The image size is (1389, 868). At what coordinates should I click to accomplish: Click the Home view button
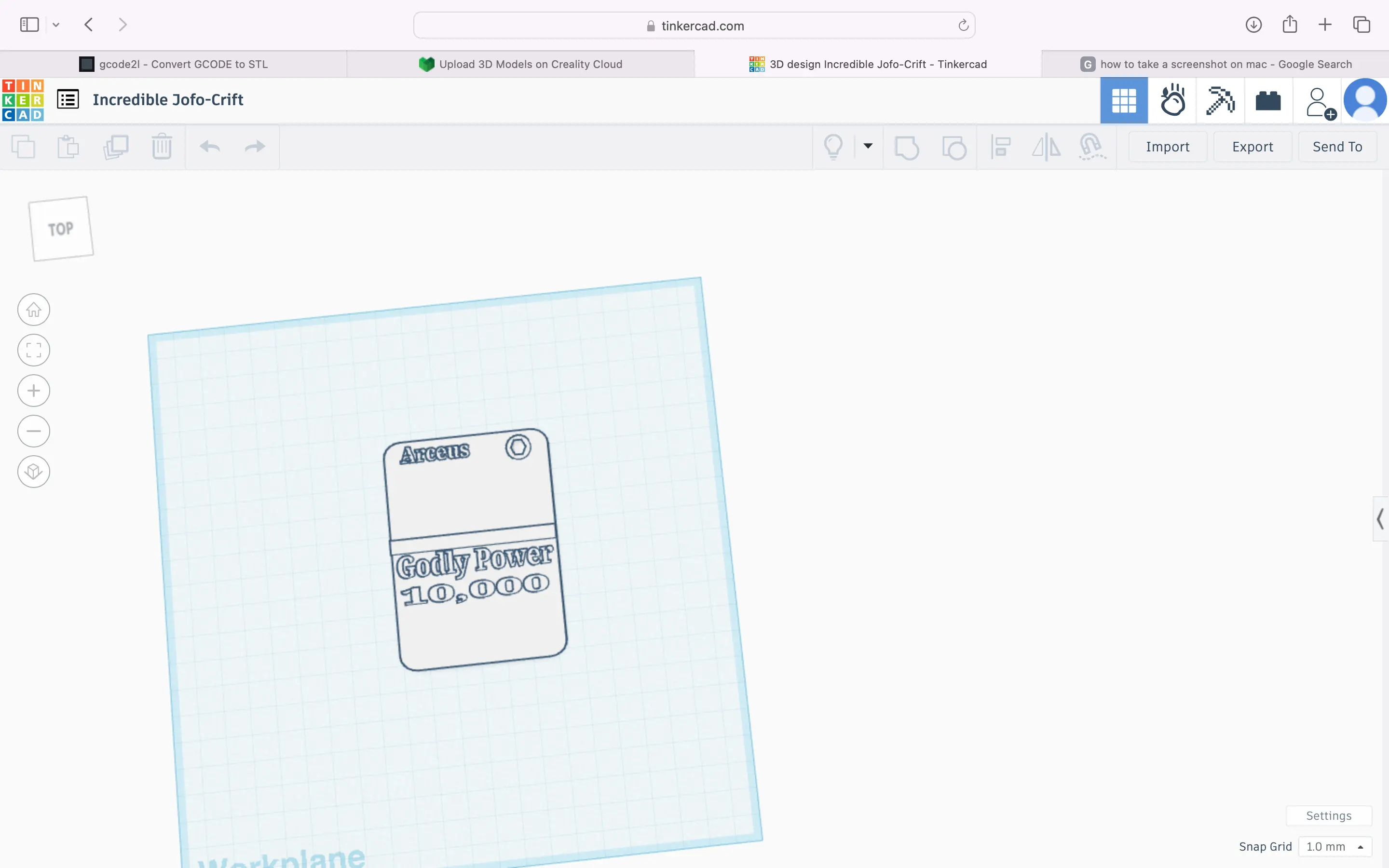click(x=34, y=310)
